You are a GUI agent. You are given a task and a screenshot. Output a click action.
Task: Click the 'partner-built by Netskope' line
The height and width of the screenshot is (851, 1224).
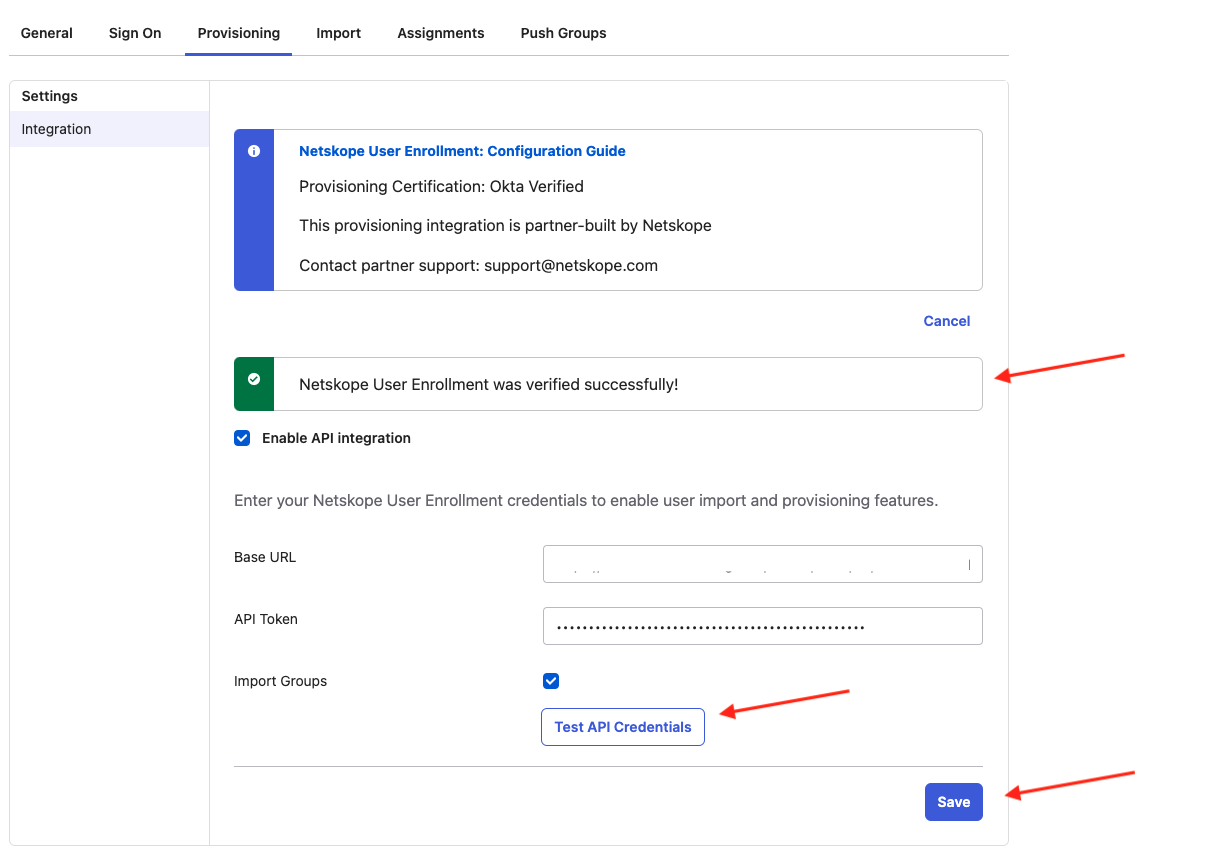[505, 226]
